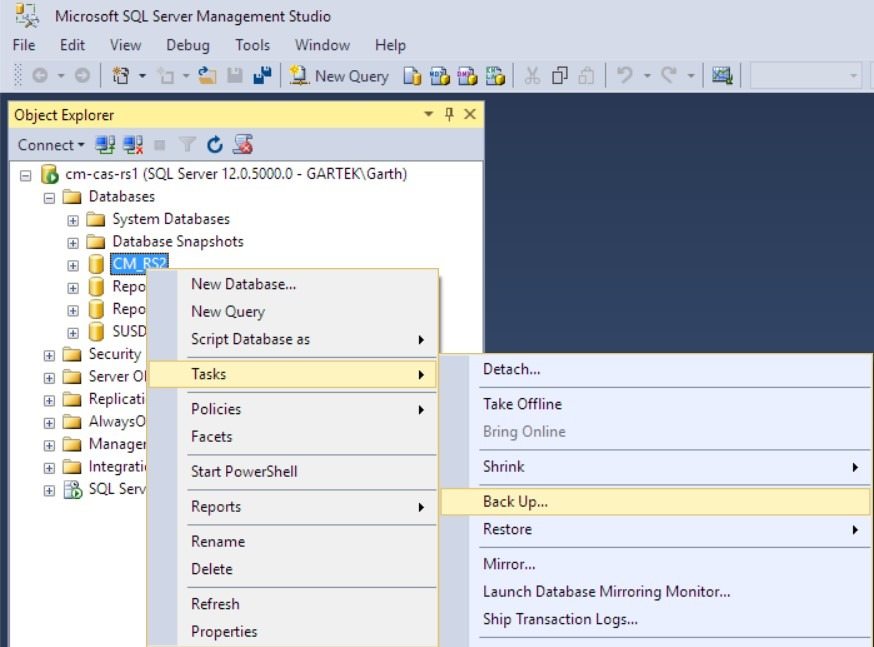Click the Redo toolbar icon

[x=669, y=75]
